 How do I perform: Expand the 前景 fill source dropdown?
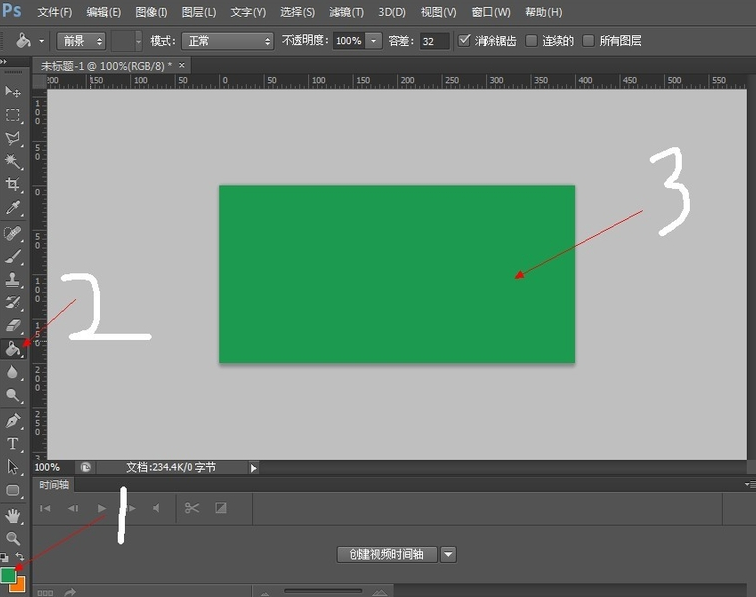coord(82,41)
